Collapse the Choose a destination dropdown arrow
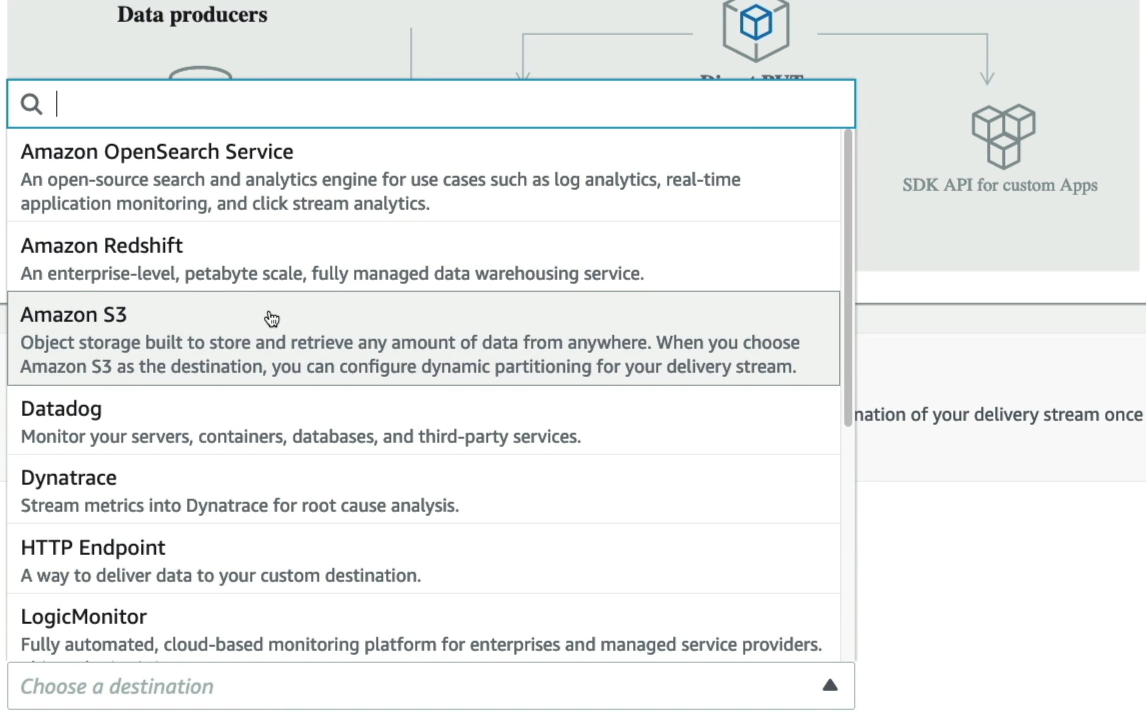The width and height of the screenshot is (1146, 717). point(830,686)
